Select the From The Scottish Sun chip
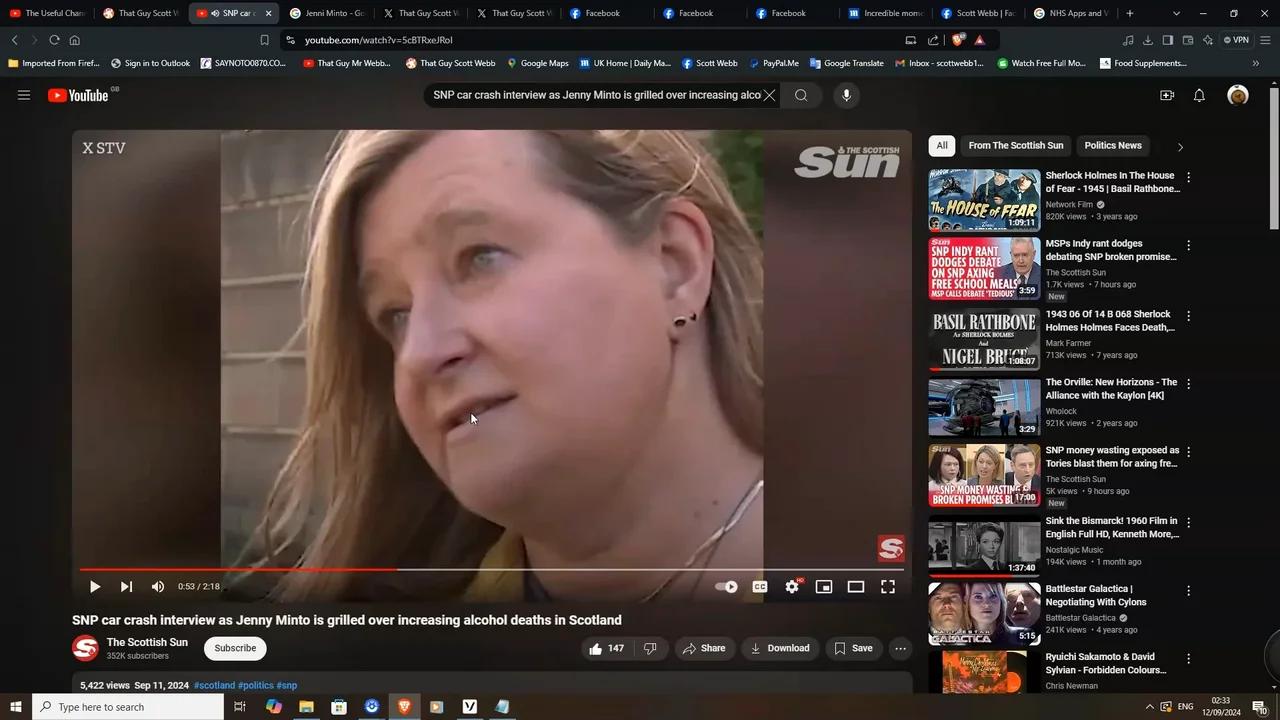 point(1015,145)
